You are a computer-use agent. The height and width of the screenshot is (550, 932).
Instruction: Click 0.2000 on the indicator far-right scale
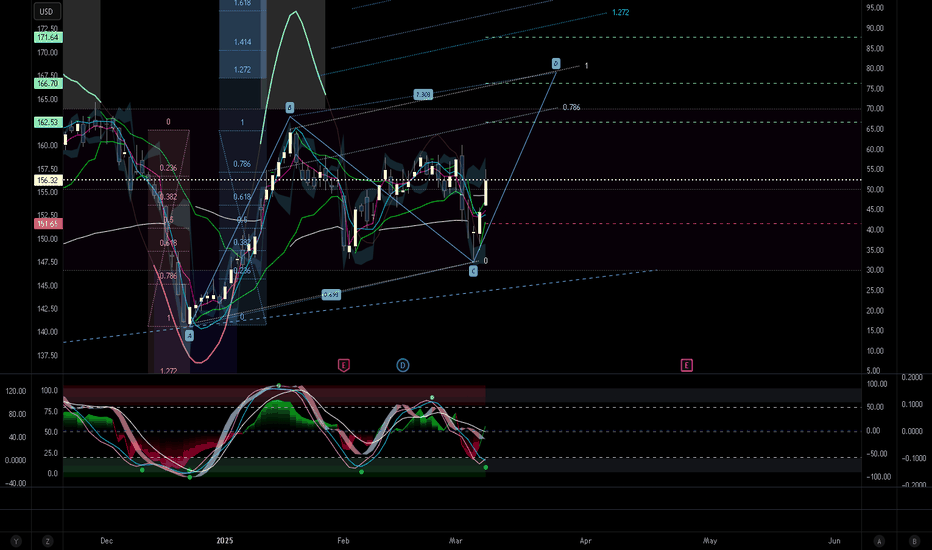click(x=912, y=378)
